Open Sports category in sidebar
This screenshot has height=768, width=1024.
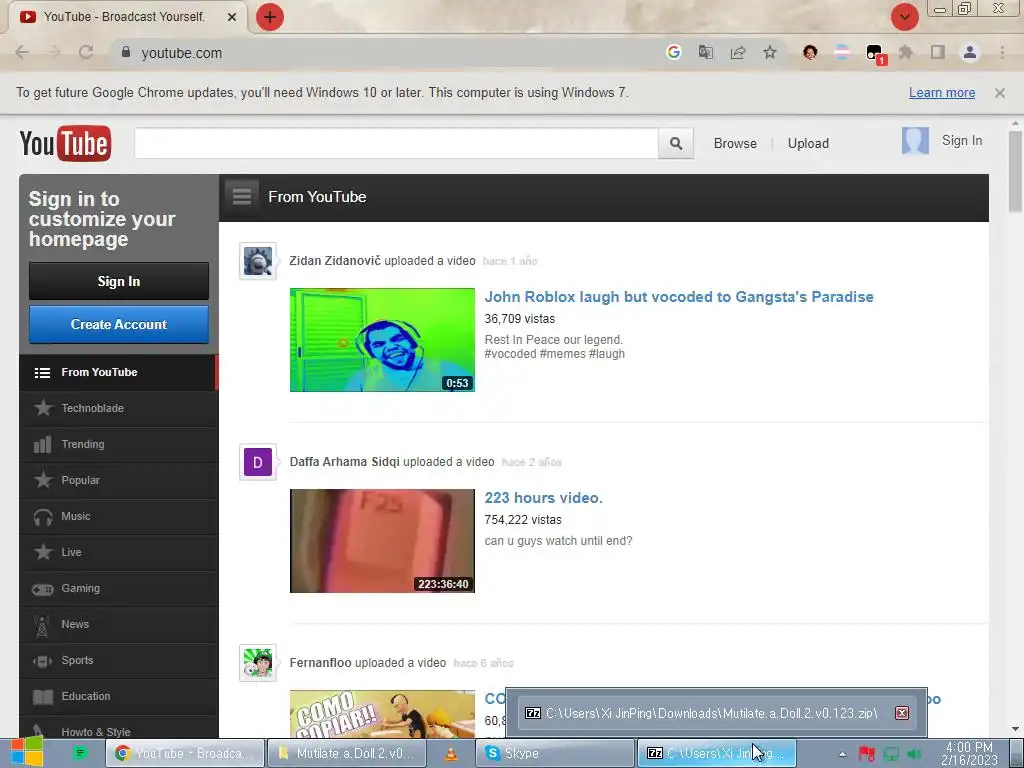click(118, 660)
